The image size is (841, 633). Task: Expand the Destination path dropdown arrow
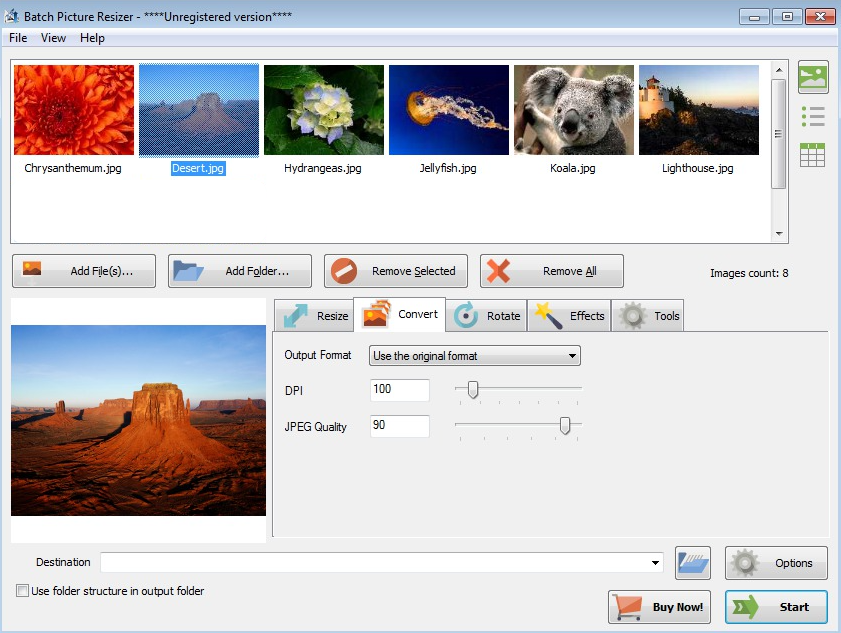(x=655, y=562)
